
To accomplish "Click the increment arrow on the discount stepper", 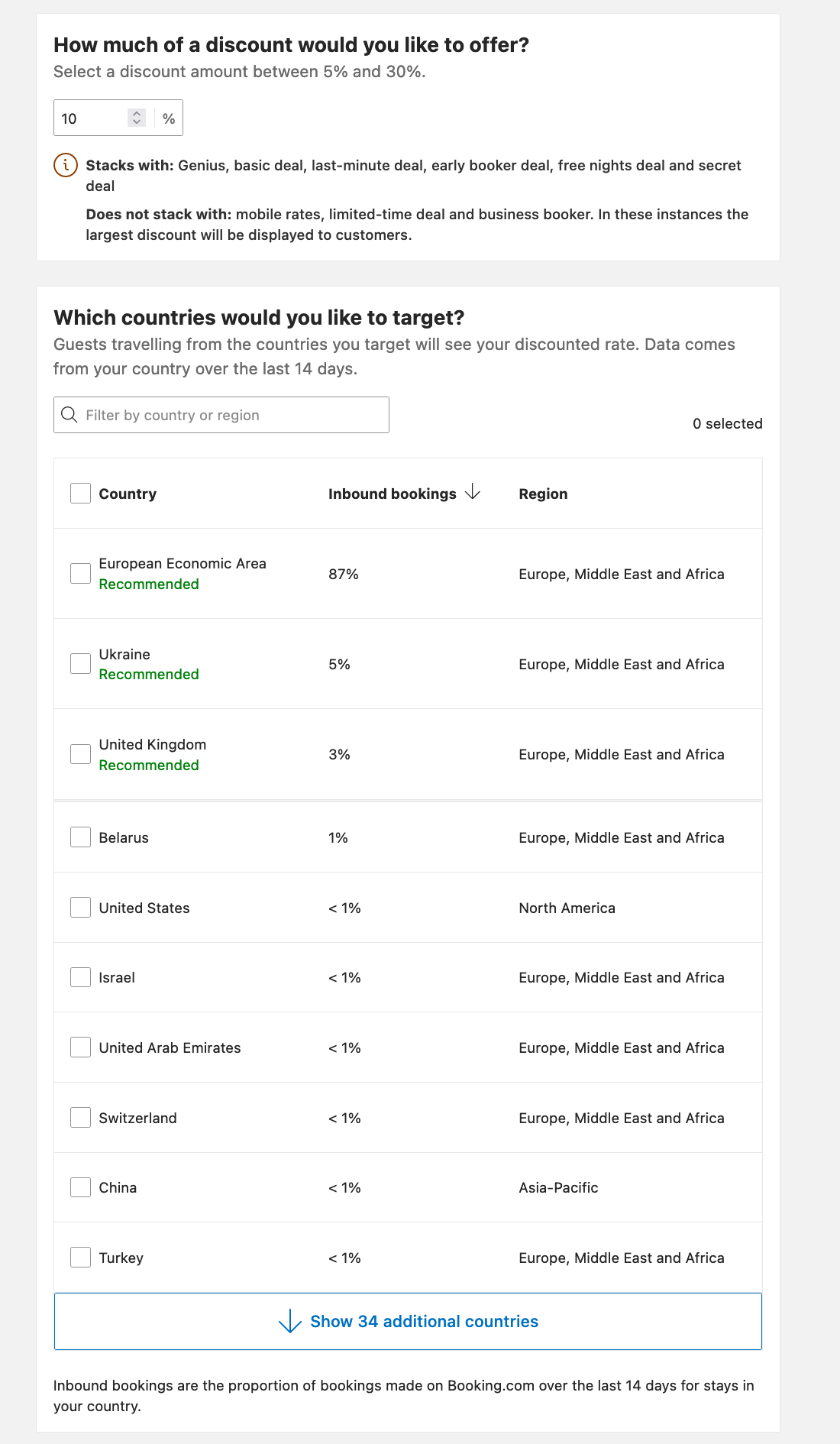I will point(136,112).
